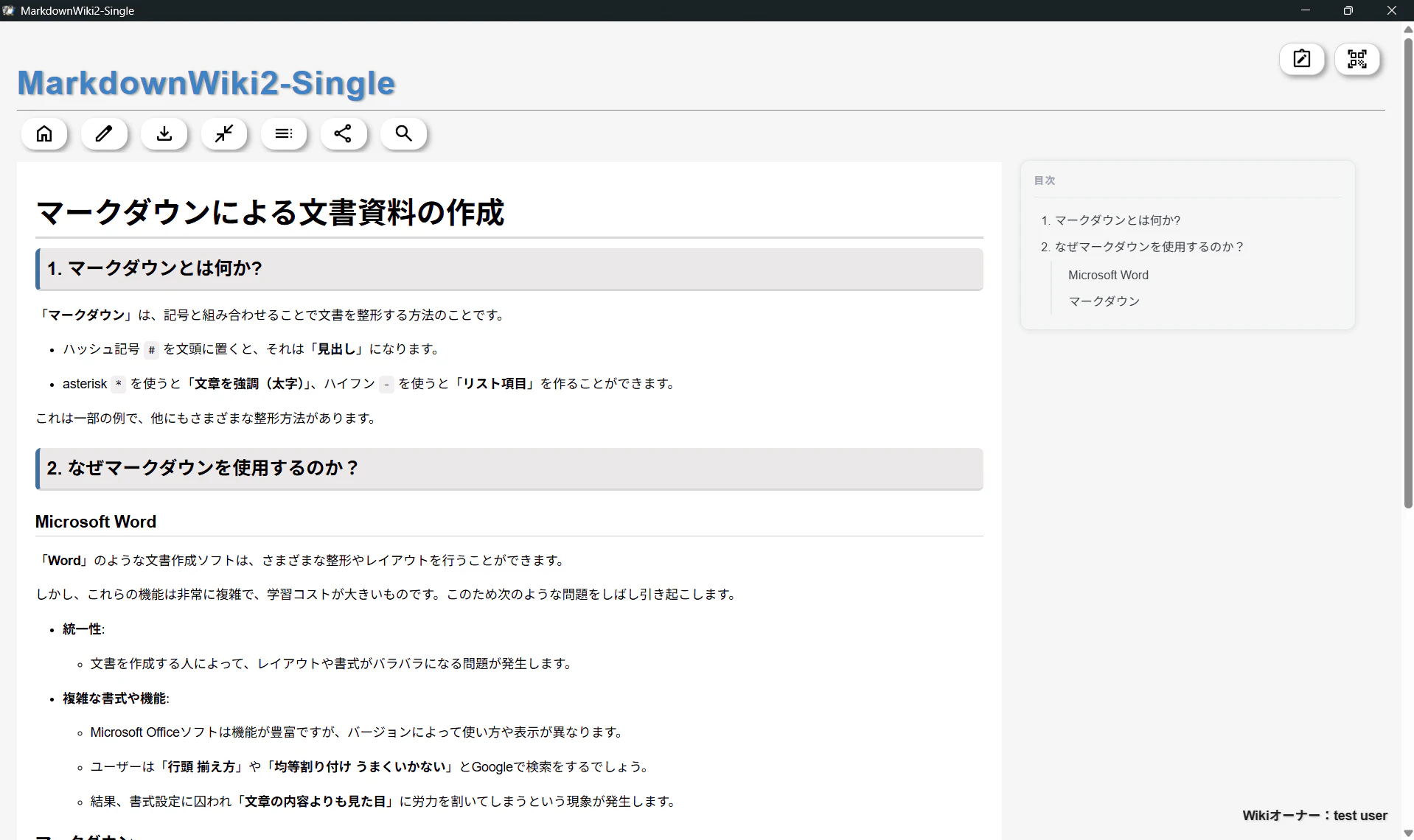This screenshot has width=1414, height=840.
Task: Click the scrollbar up arrow
Action: [x=1408, y=29]
